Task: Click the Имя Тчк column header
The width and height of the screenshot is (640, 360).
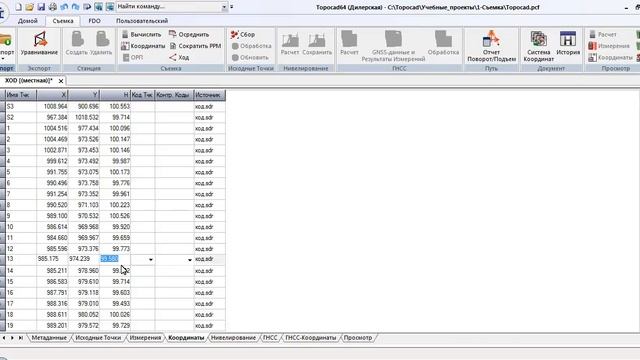Action: point(21,95)
